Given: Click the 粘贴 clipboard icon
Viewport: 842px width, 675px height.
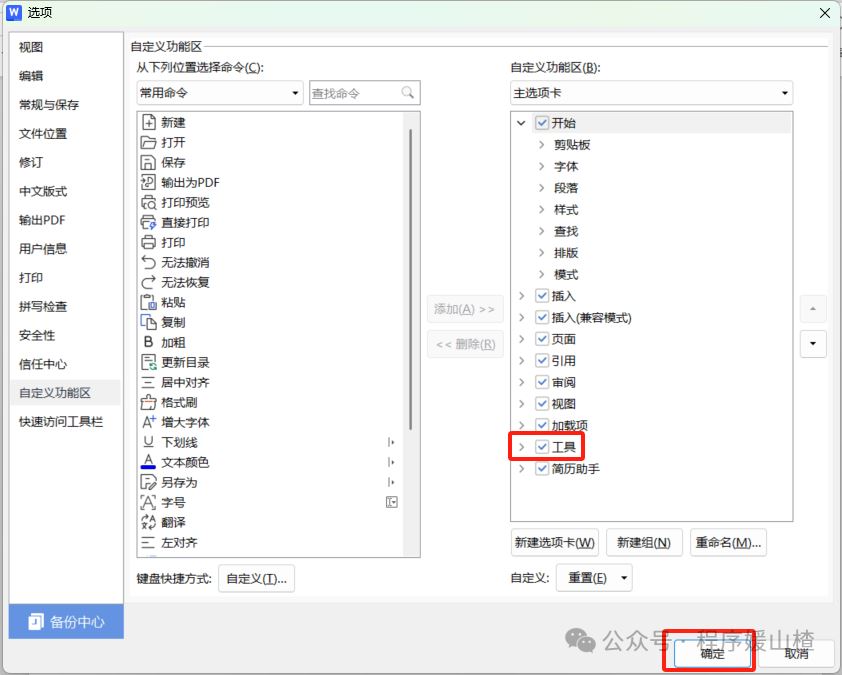Looking at the screenshot, I should click(148, 302).
